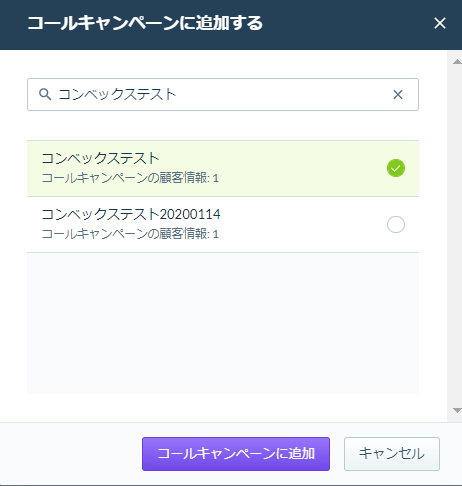
Task: Click the scrollbar up arrow
Action: [x=457, y=62]
